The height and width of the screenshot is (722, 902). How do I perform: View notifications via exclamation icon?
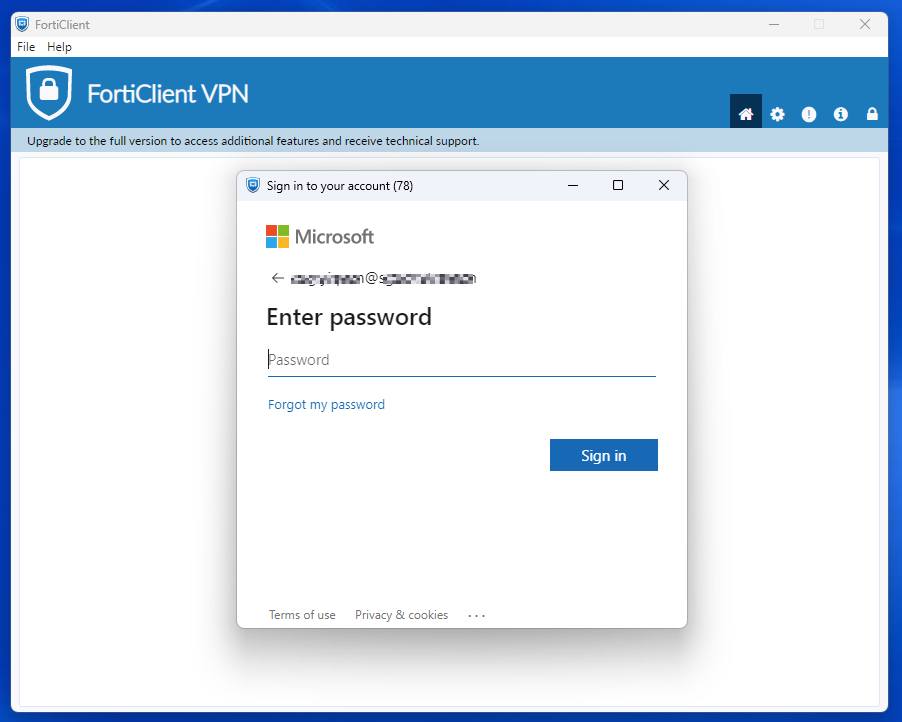809,113
